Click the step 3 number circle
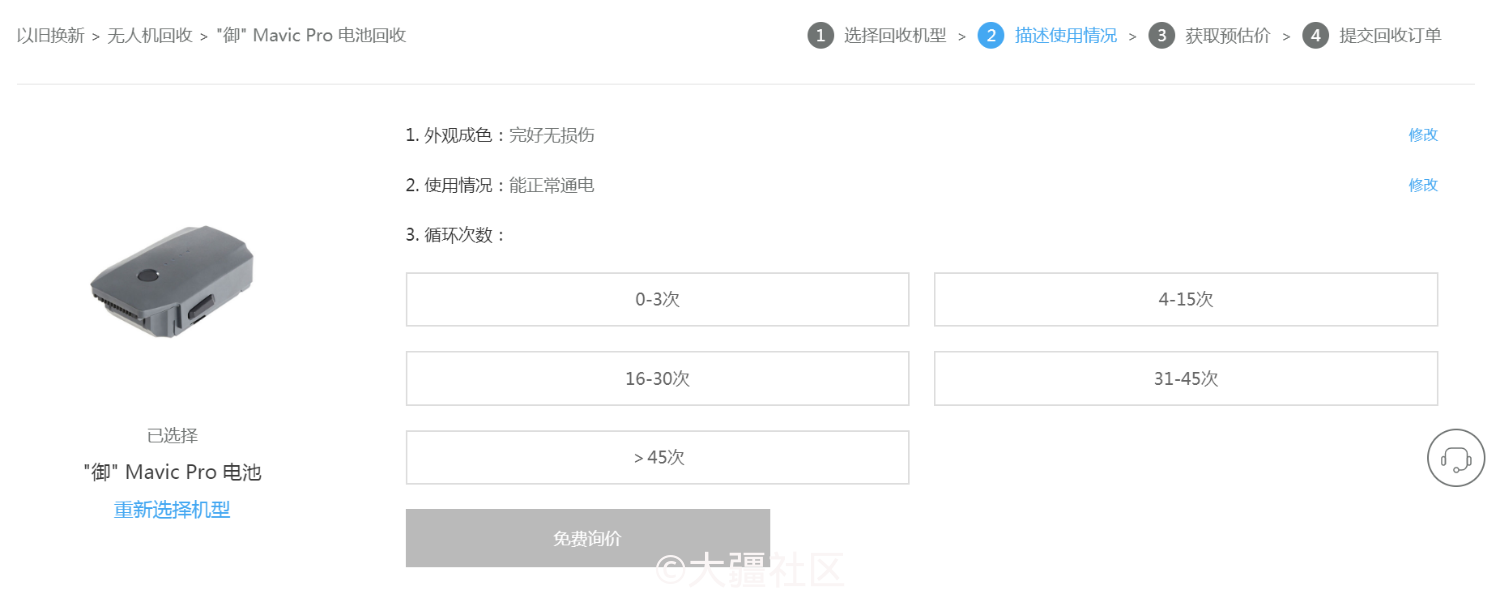 [1161, 36]
